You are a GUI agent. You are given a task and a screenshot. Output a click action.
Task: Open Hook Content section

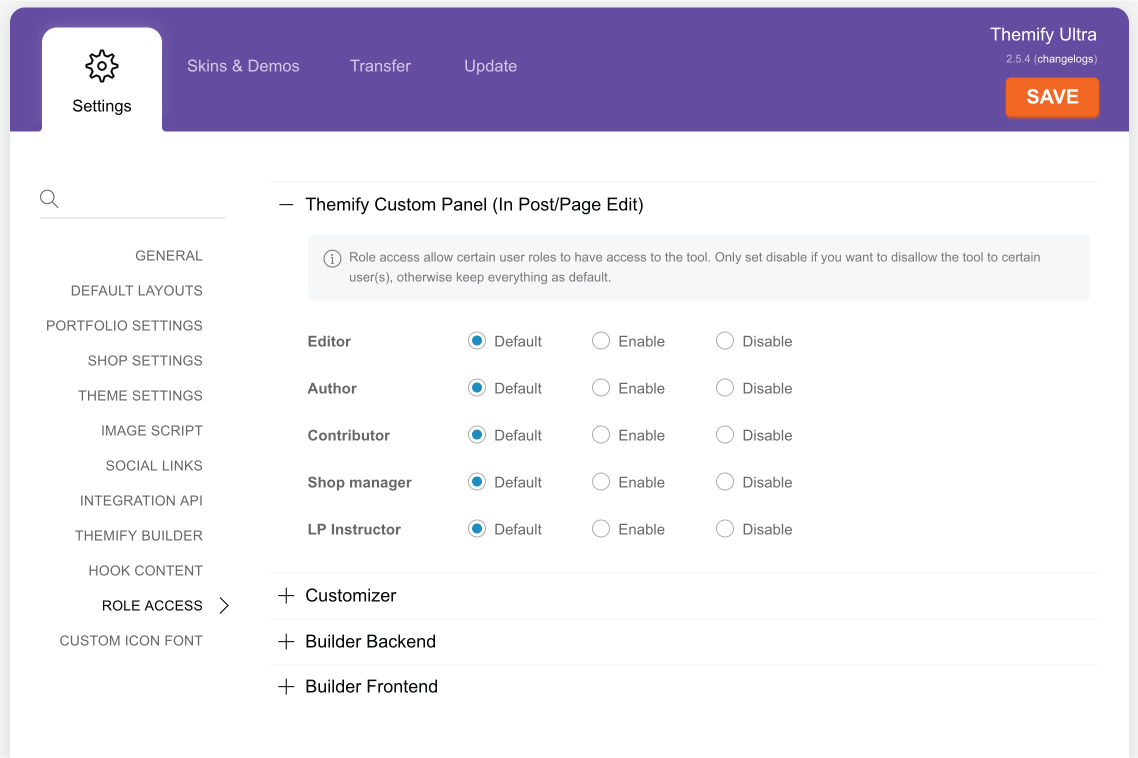(145, 571)
